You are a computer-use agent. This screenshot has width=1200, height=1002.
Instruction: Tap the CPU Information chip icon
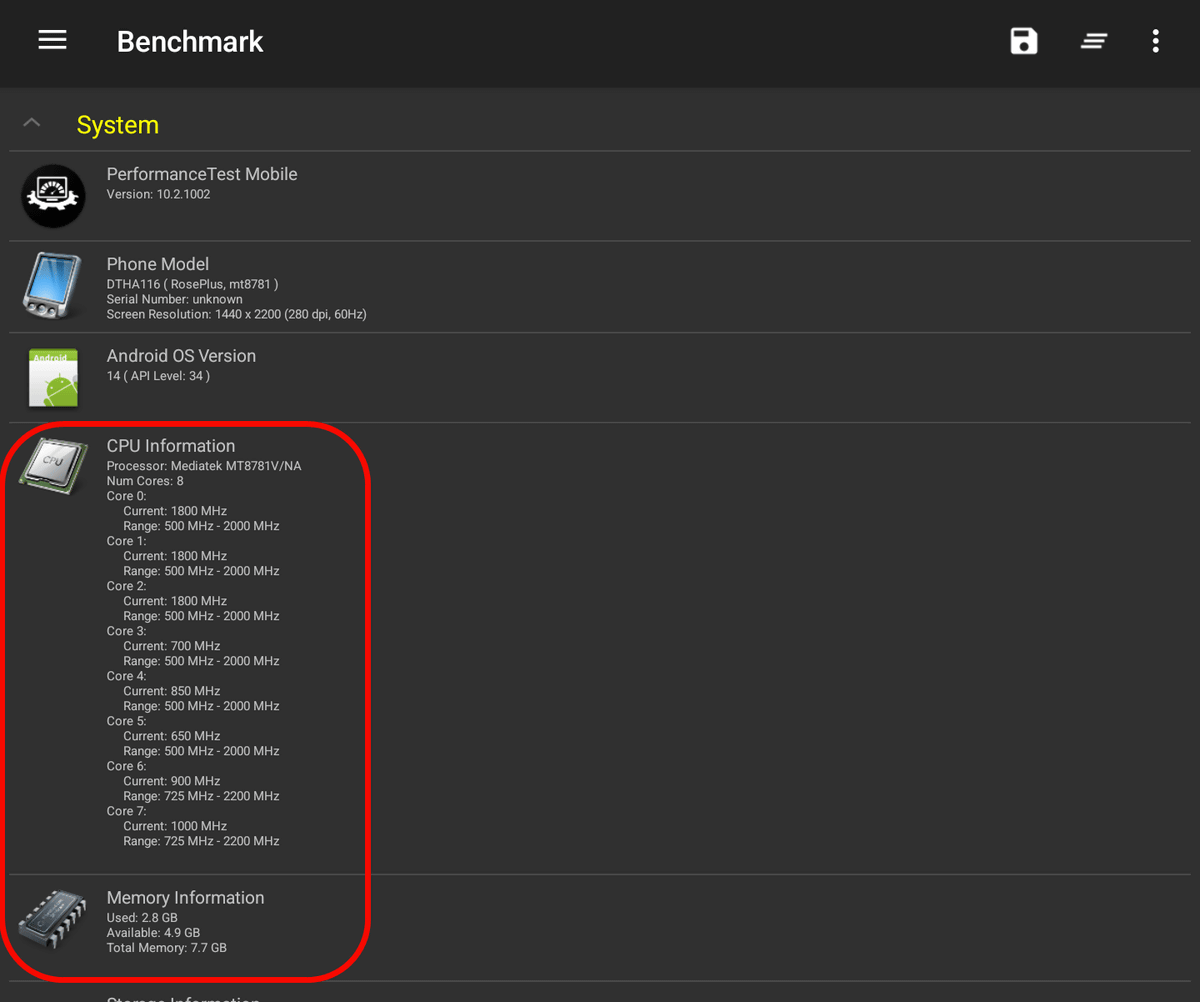(x=53, y=465)
